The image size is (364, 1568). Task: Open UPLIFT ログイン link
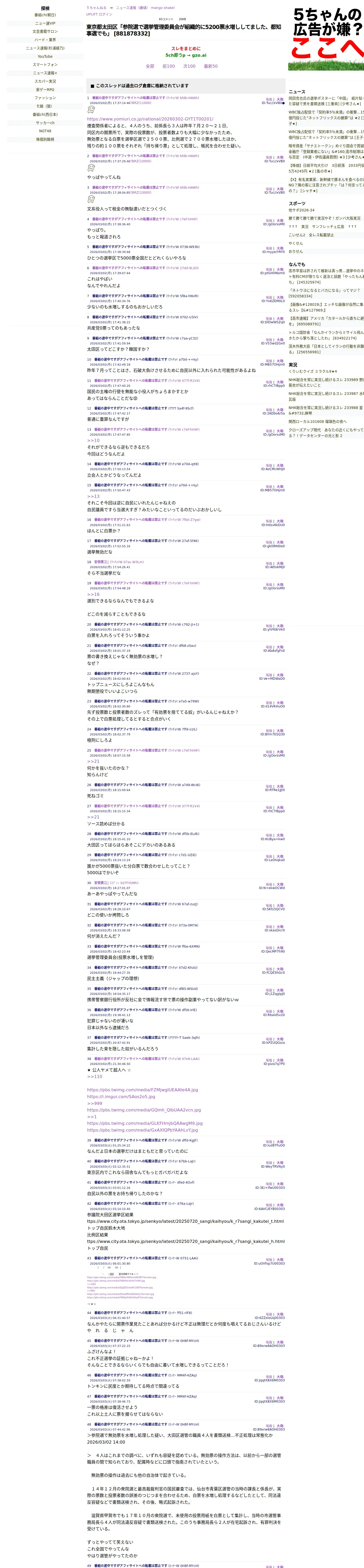99,14
